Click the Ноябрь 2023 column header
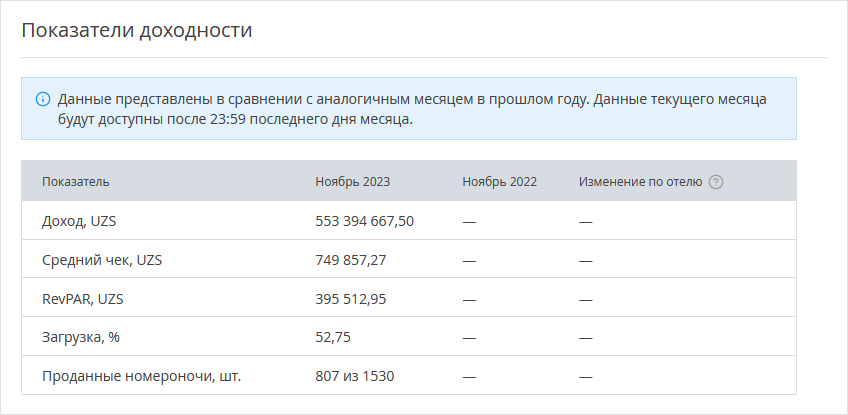Viewport: 848px width, 415px height. 353,182
